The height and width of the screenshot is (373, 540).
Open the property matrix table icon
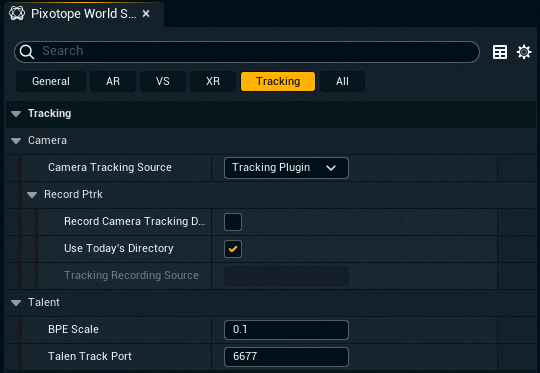tap(500, 52)
